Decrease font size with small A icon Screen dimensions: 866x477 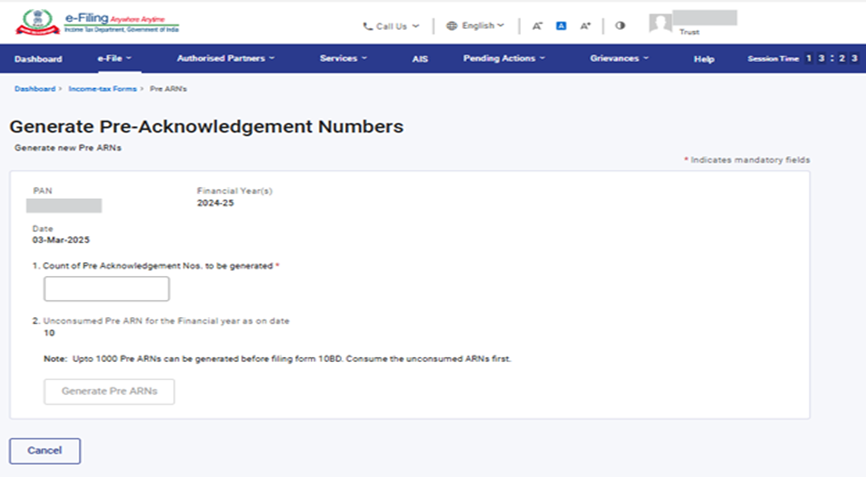(537, 26)
